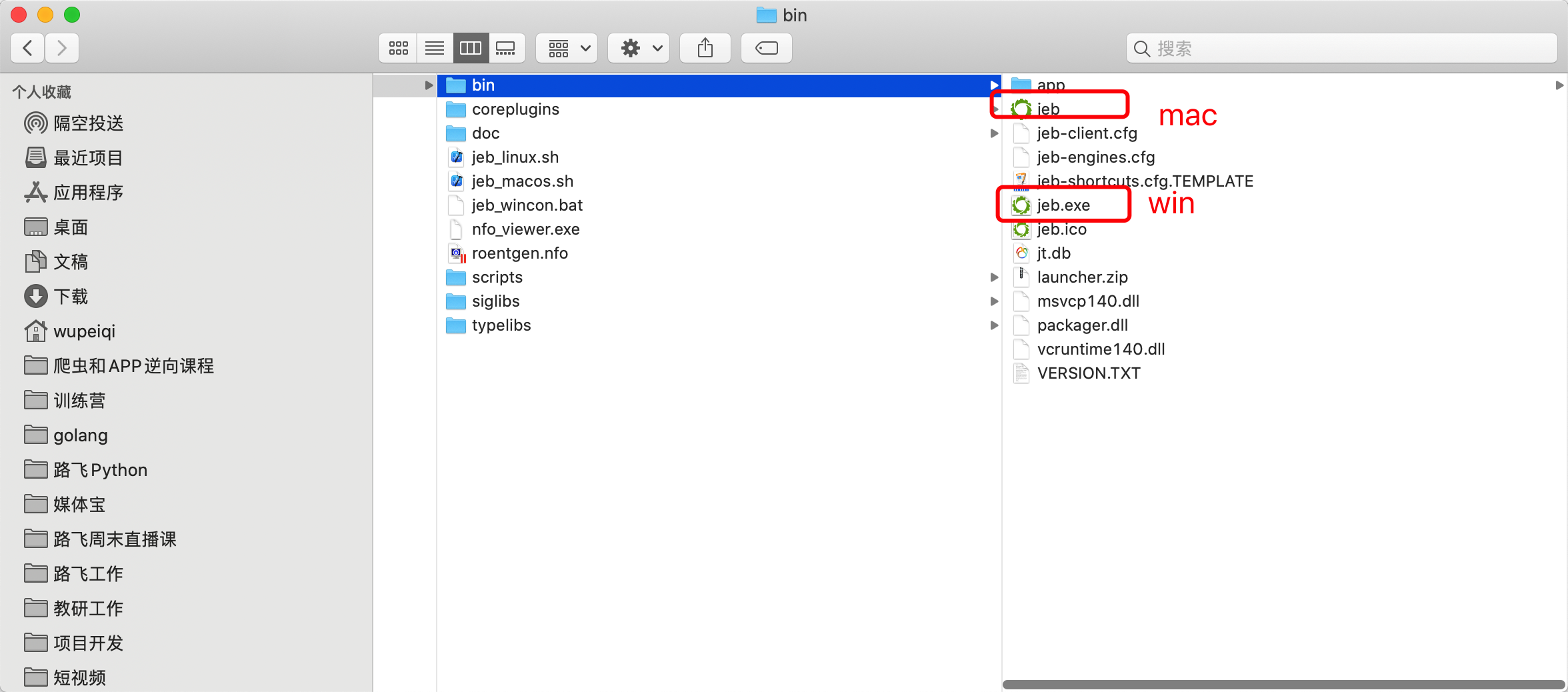Viewport: 1568px width, 692px height.
Task: Click the 个人收藏 sidebar section header
Action: (41, 92)
